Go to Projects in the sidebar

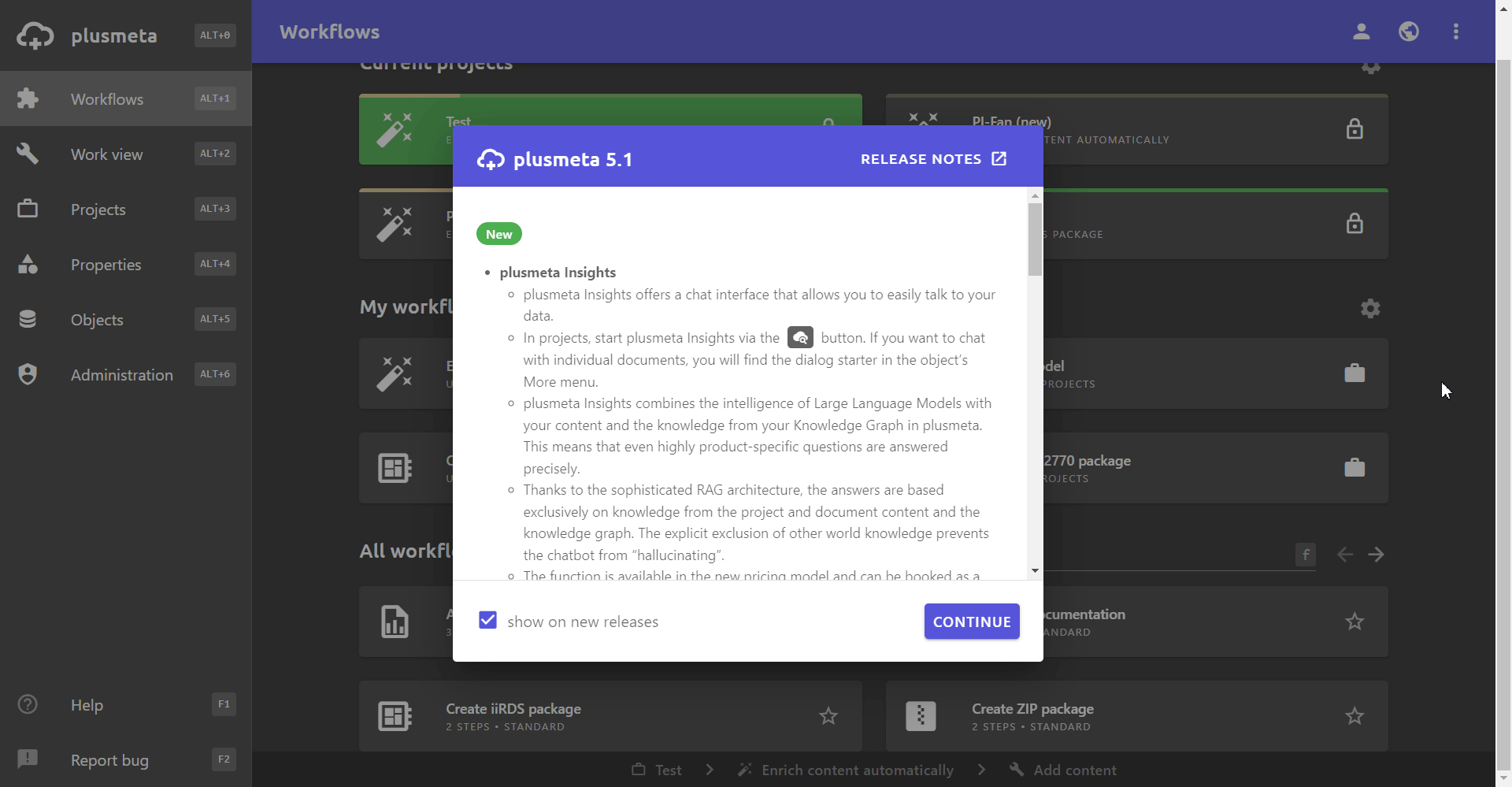point(126,209)
